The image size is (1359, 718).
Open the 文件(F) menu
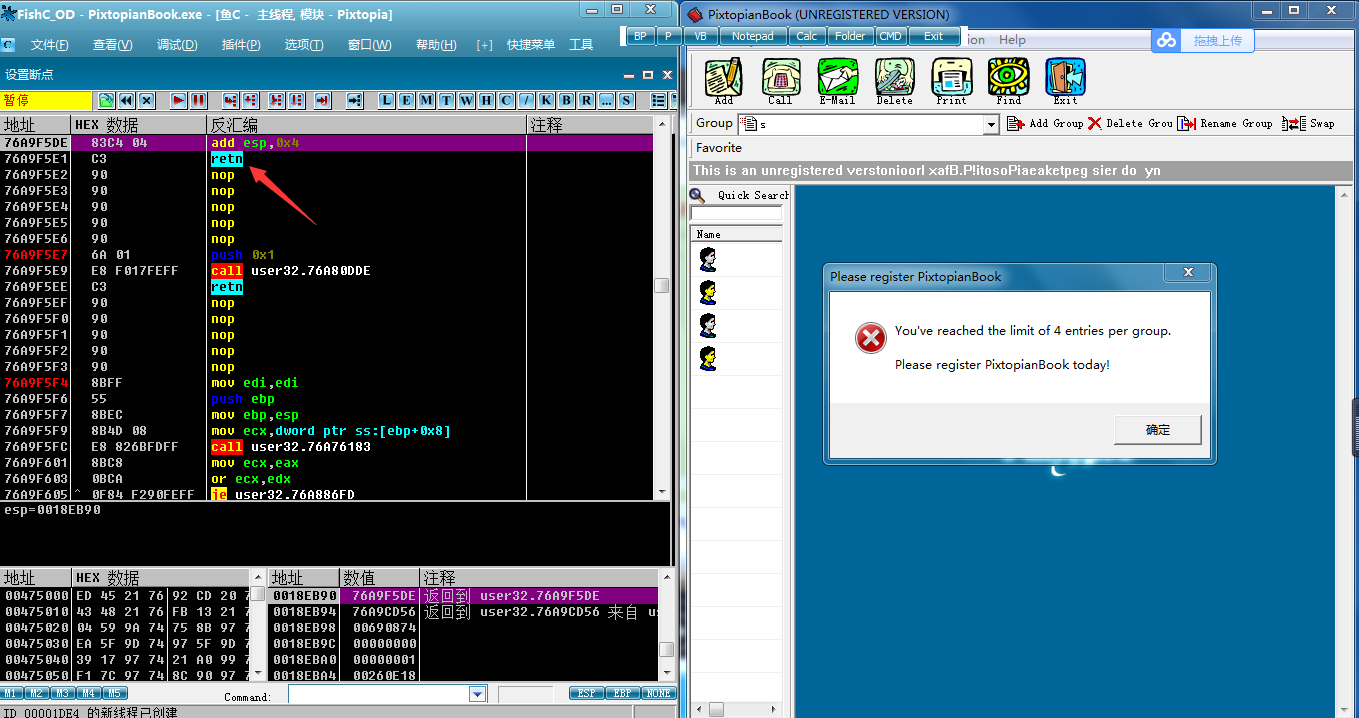coord(50,45)
